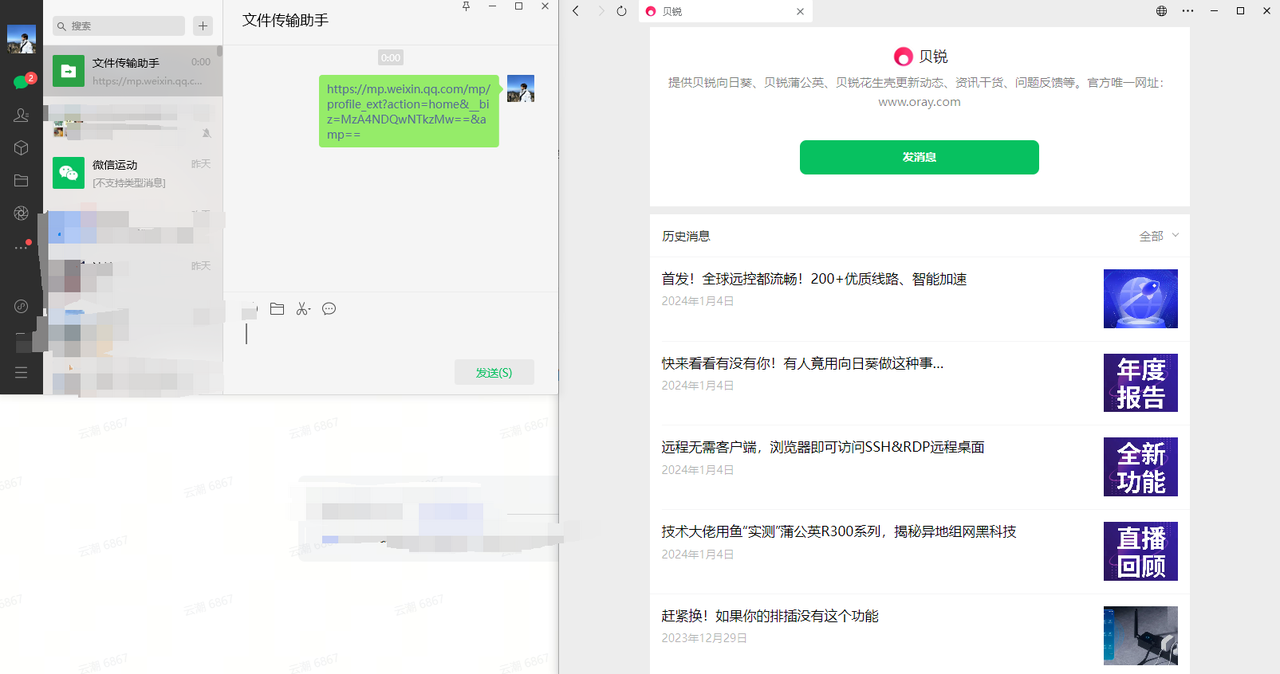Click the muted bell icon on second conversation

click(x=206, y=132)
